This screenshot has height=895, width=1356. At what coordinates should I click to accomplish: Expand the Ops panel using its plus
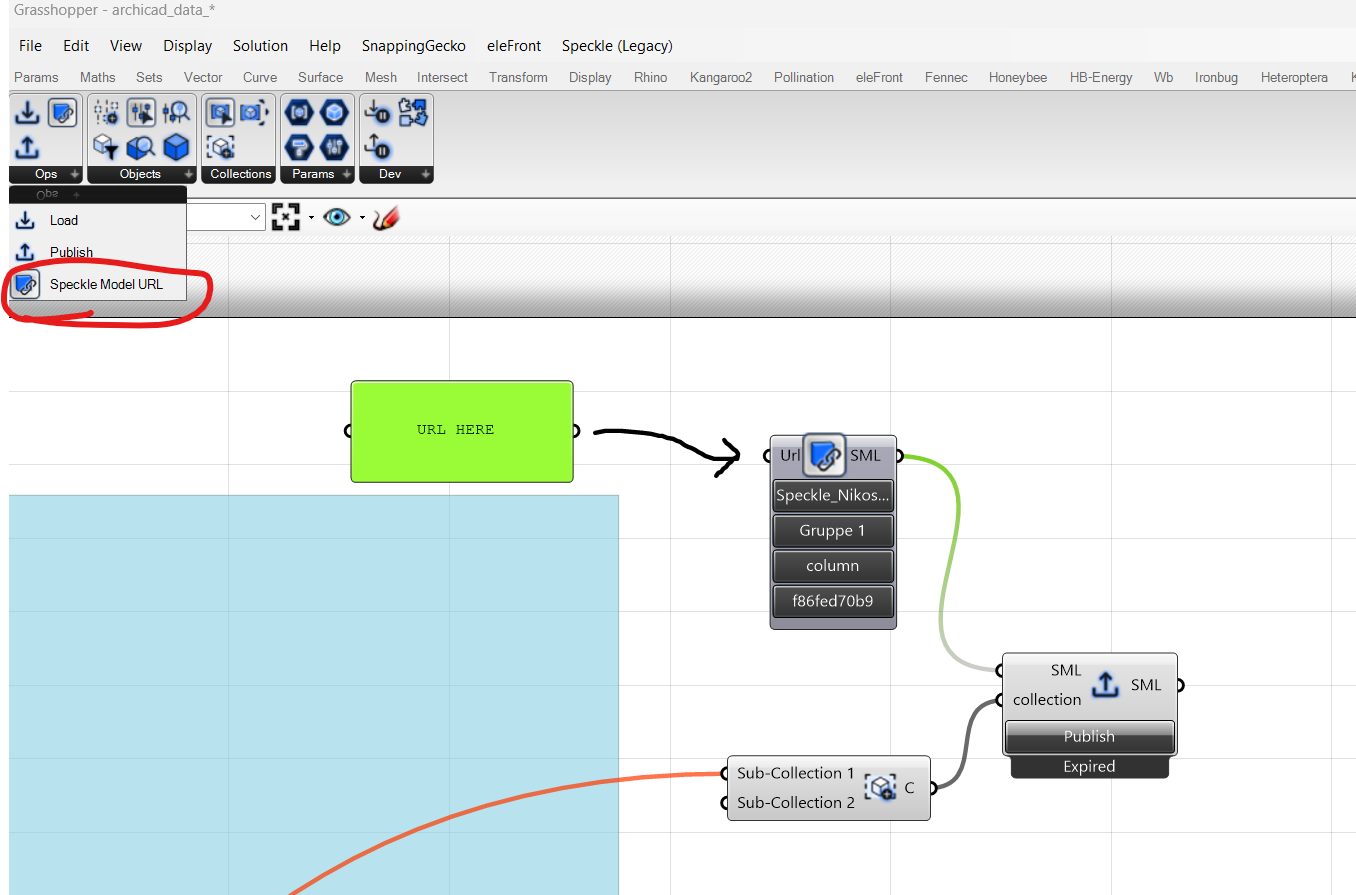click(x=74, y=174)
